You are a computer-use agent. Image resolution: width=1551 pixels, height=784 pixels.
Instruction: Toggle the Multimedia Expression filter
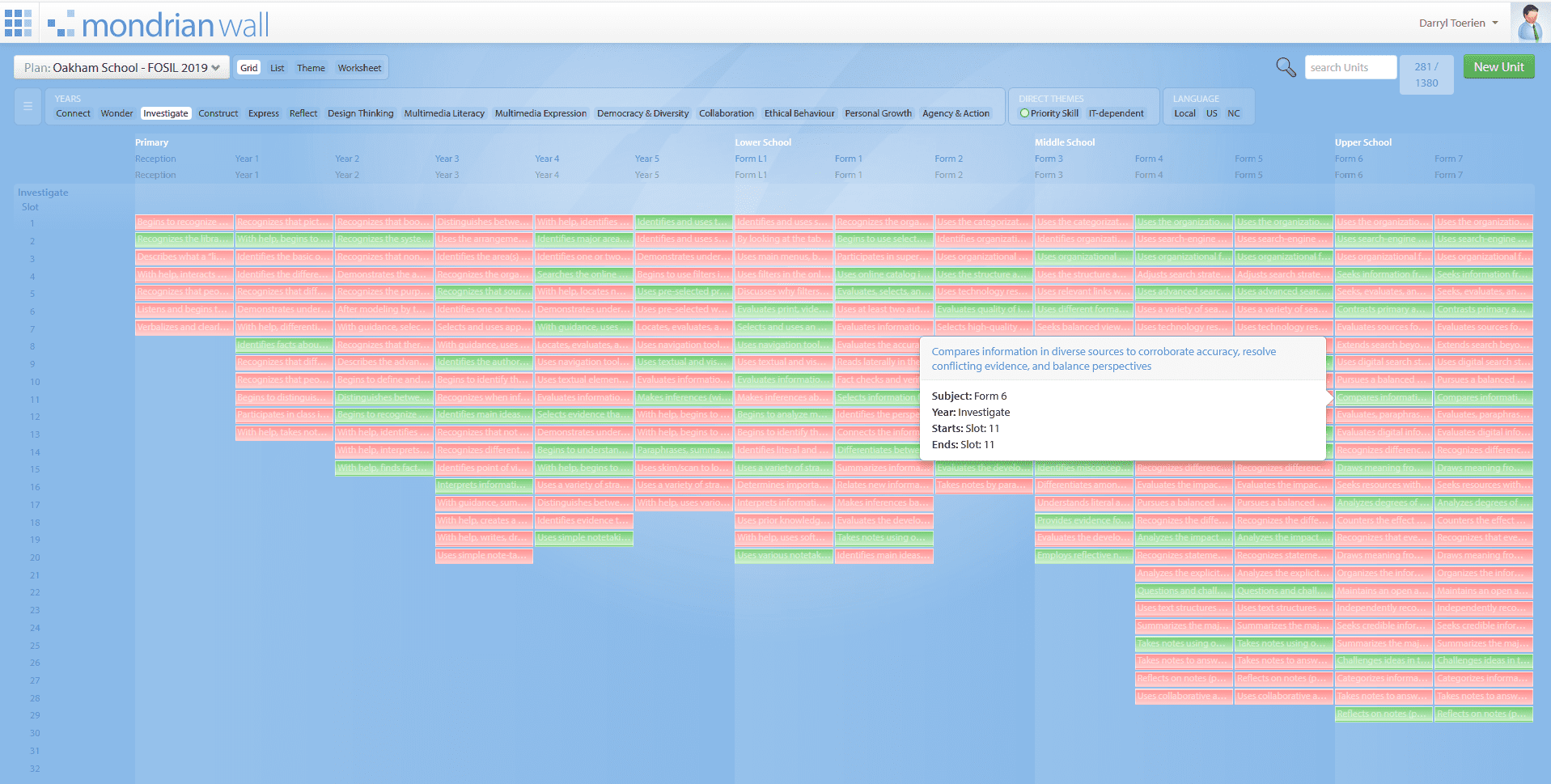click(x=540, y=113)
